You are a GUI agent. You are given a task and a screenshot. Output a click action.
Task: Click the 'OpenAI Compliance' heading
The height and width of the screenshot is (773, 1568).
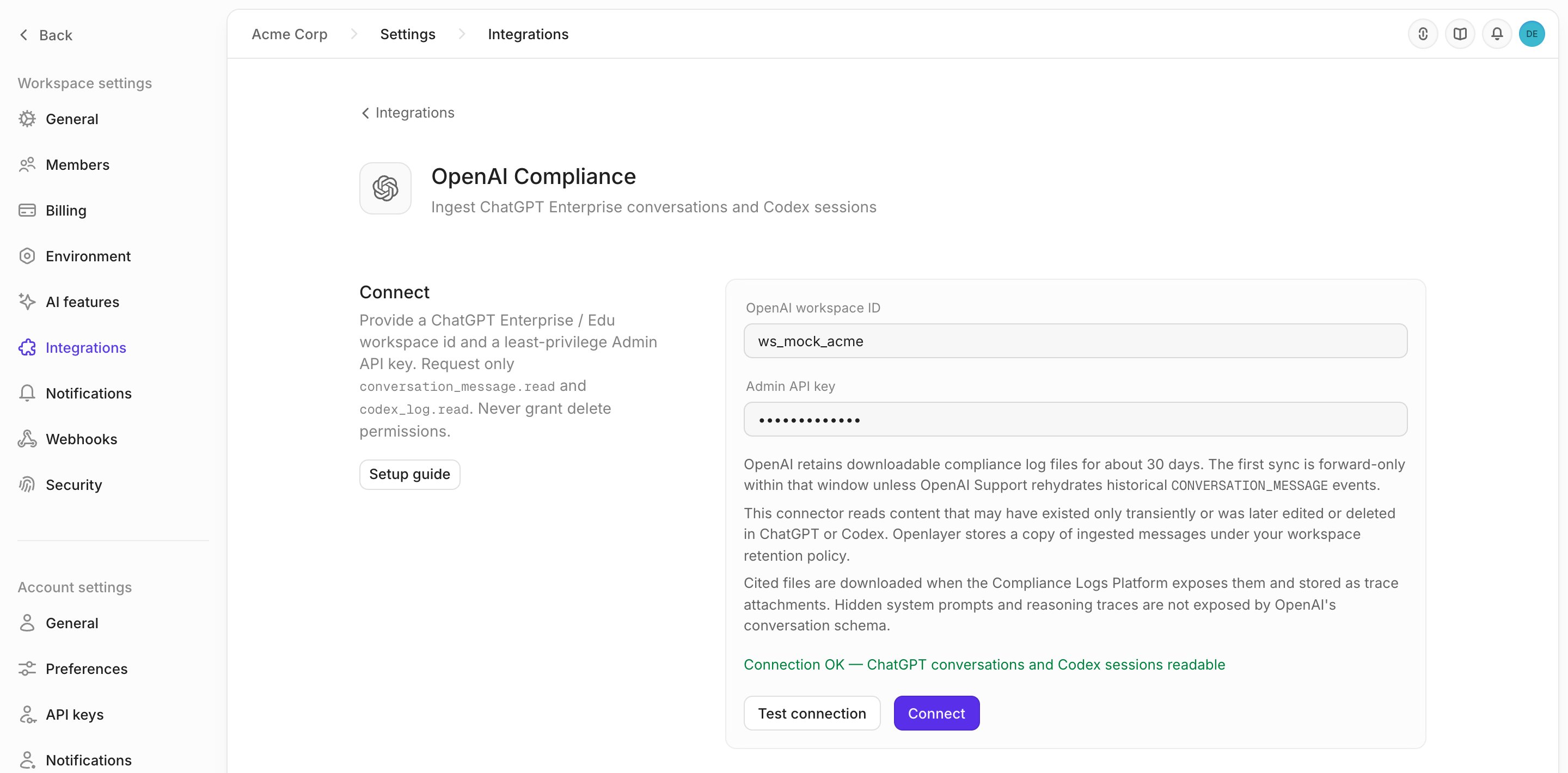[x=534, y=176]
